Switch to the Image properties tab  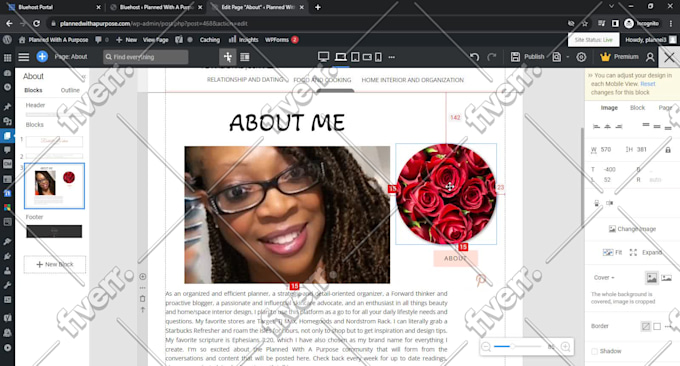click(x=609, y=108)
